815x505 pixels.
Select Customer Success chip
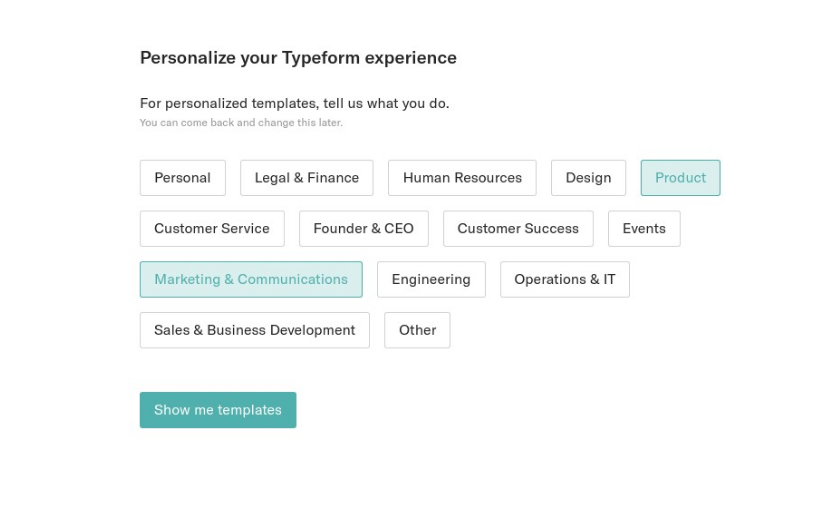(x=518, y=229)
